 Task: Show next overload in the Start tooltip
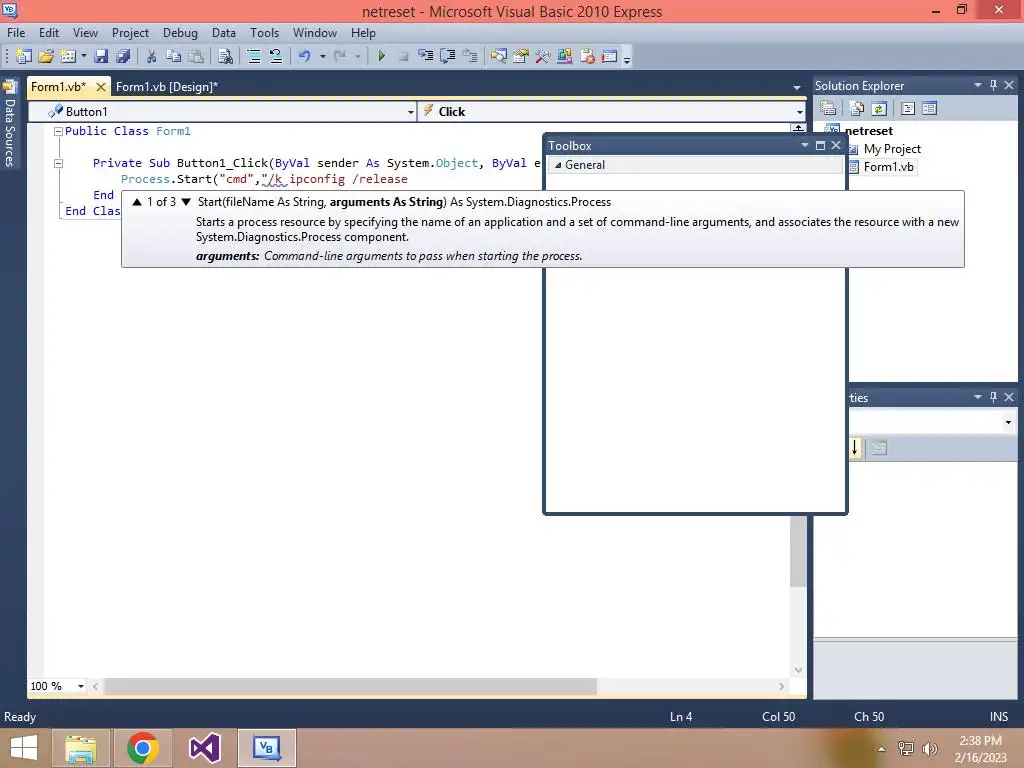click(x=186, y=202)
